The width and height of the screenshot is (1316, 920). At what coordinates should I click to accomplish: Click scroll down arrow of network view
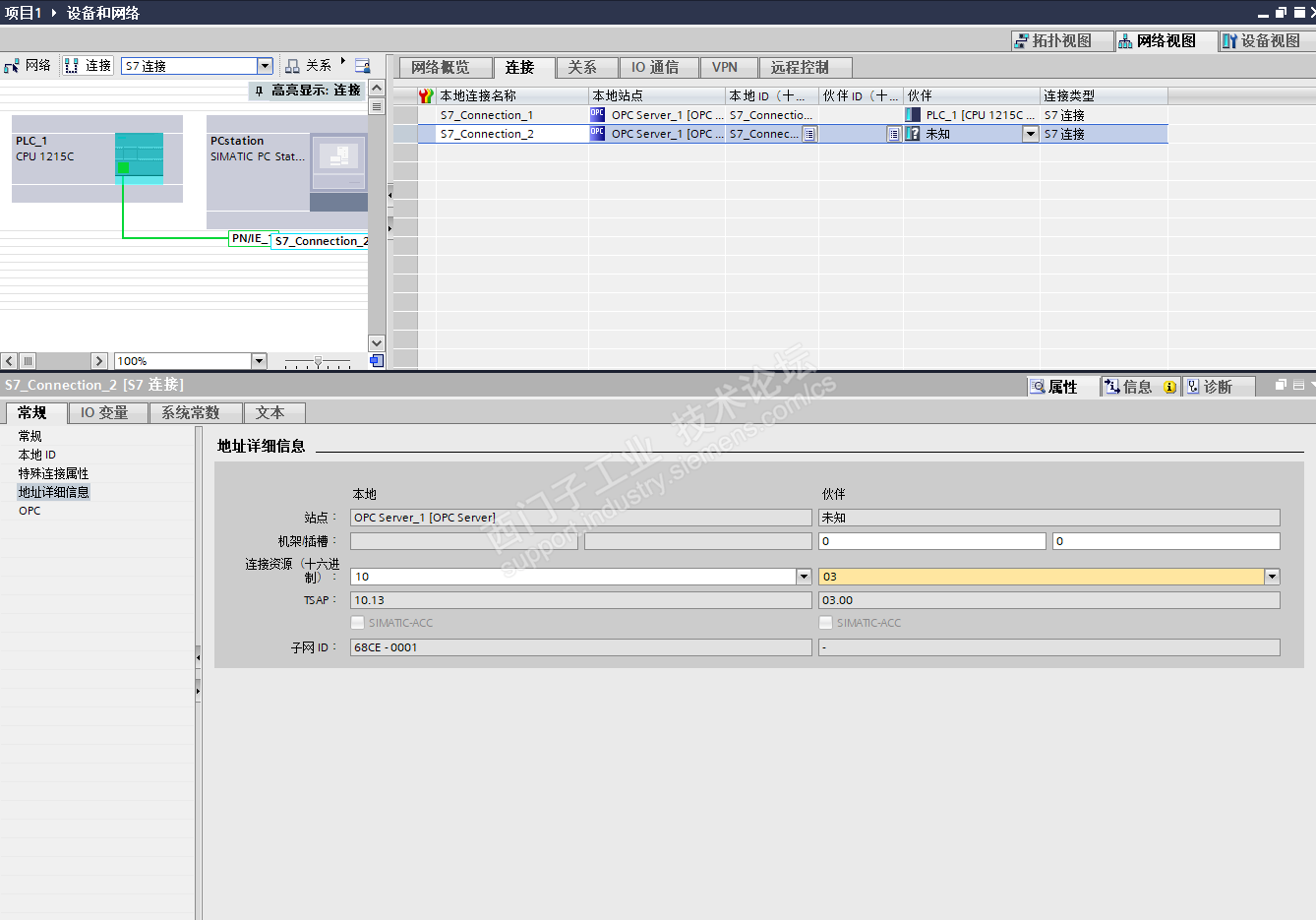click(x=377, y=343)
